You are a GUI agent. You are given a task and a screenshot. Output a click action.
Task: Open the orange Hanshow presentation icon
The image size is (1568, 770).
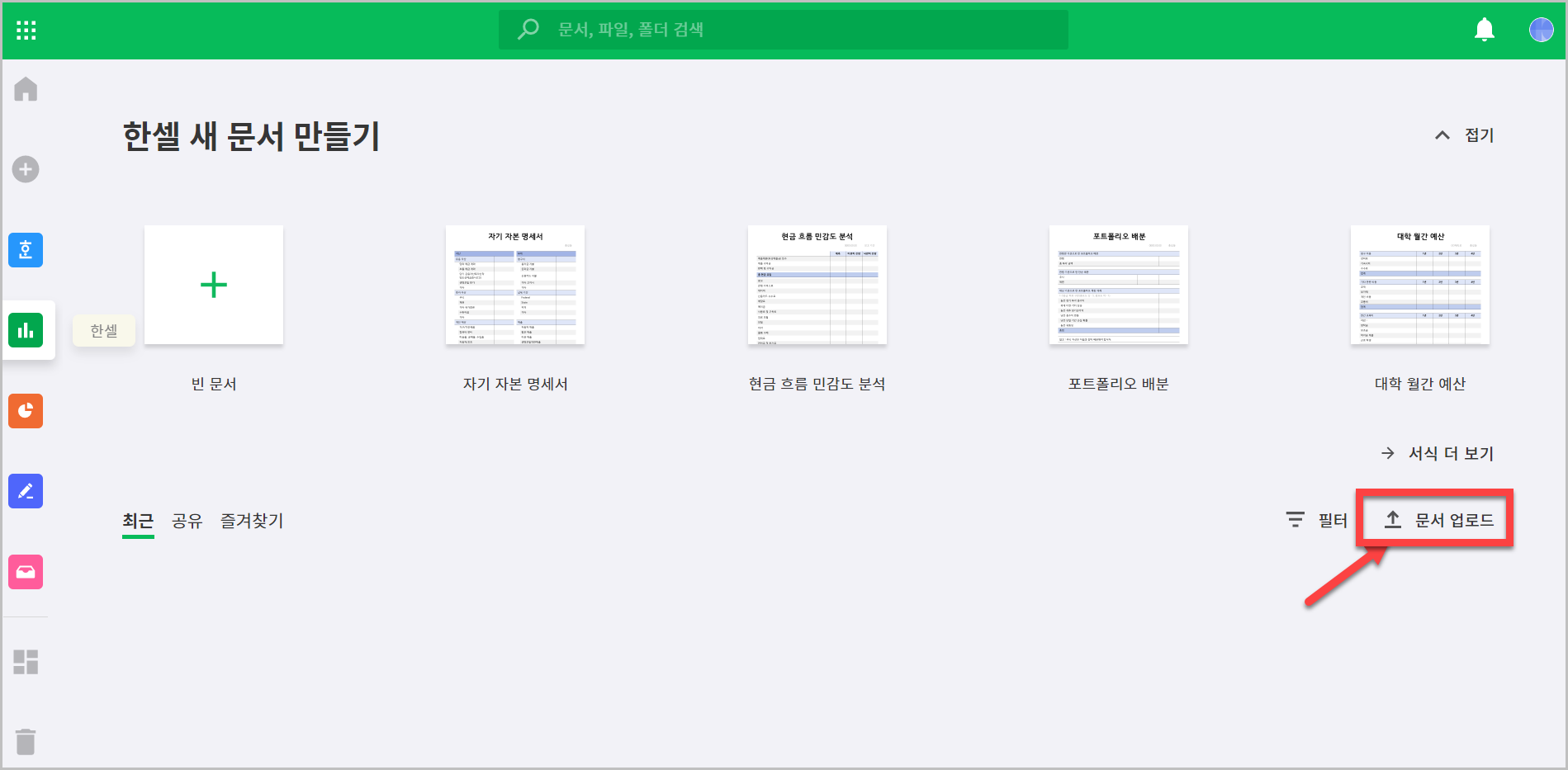coord(26,410)
